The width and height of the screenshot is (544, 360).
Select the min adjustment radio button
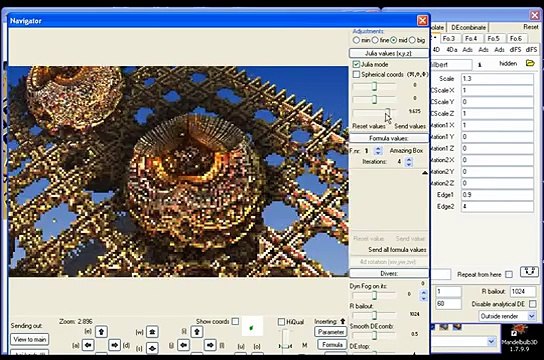point(356,40)
